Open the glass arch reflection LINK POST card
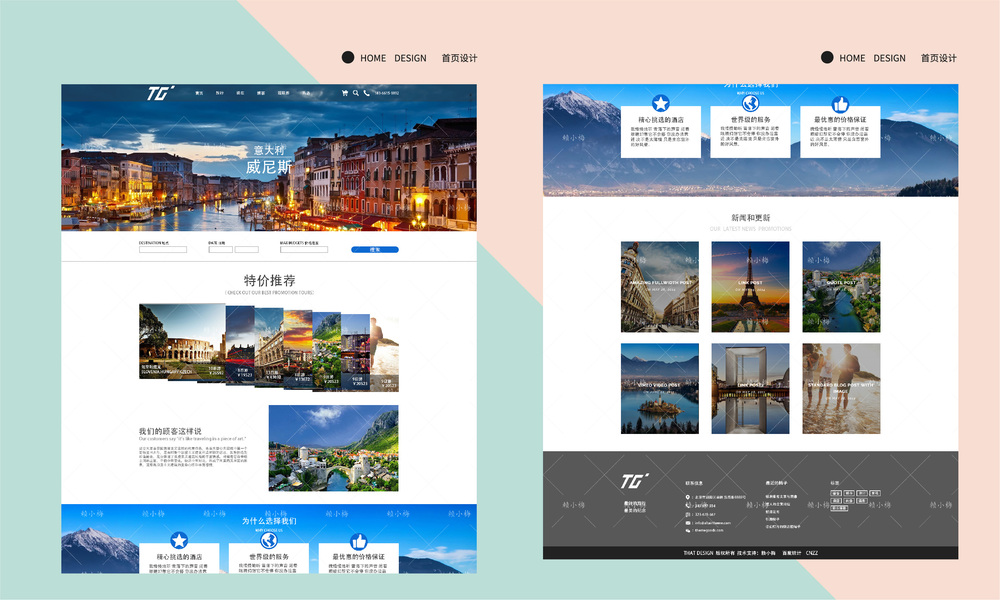Viewport: 1000px width, 600px height. tap(751, 389)
